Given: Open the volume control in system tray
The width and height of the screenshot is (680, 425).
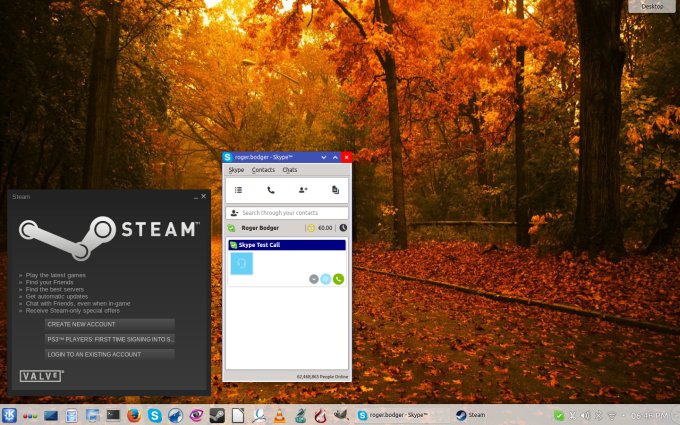Looking at the screenshot, I should [x=585, y=416].
